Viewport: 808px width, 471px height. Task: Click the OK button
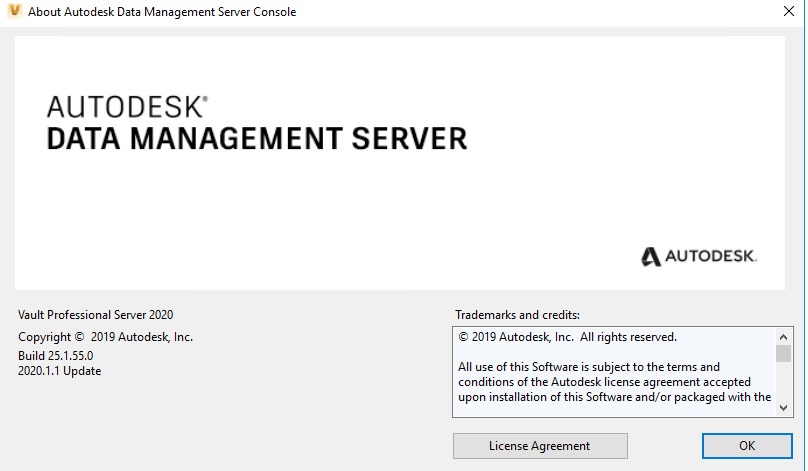(747, 446)
